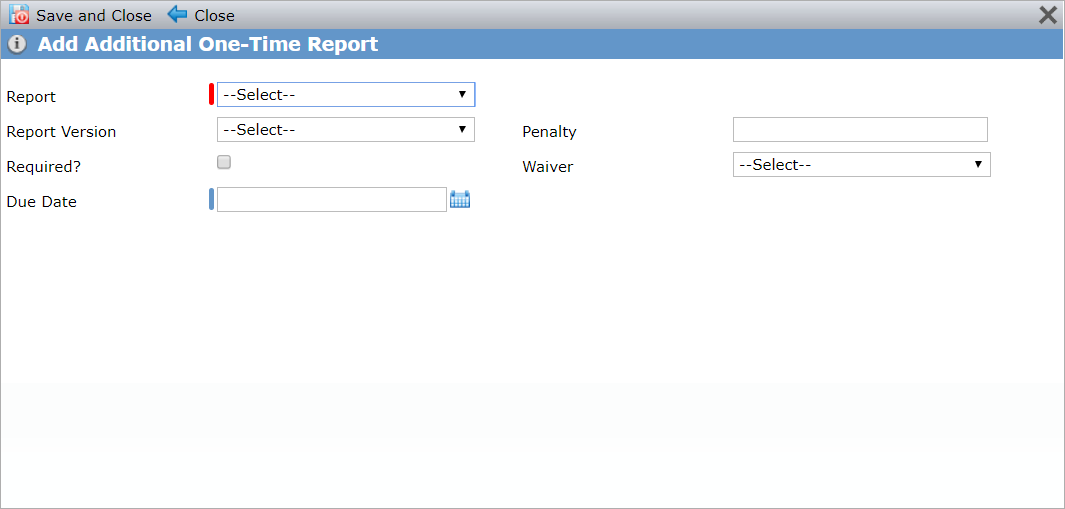Click the "Penalty" label
This screenshot has height=509, width=1065.
pos(549,132)
